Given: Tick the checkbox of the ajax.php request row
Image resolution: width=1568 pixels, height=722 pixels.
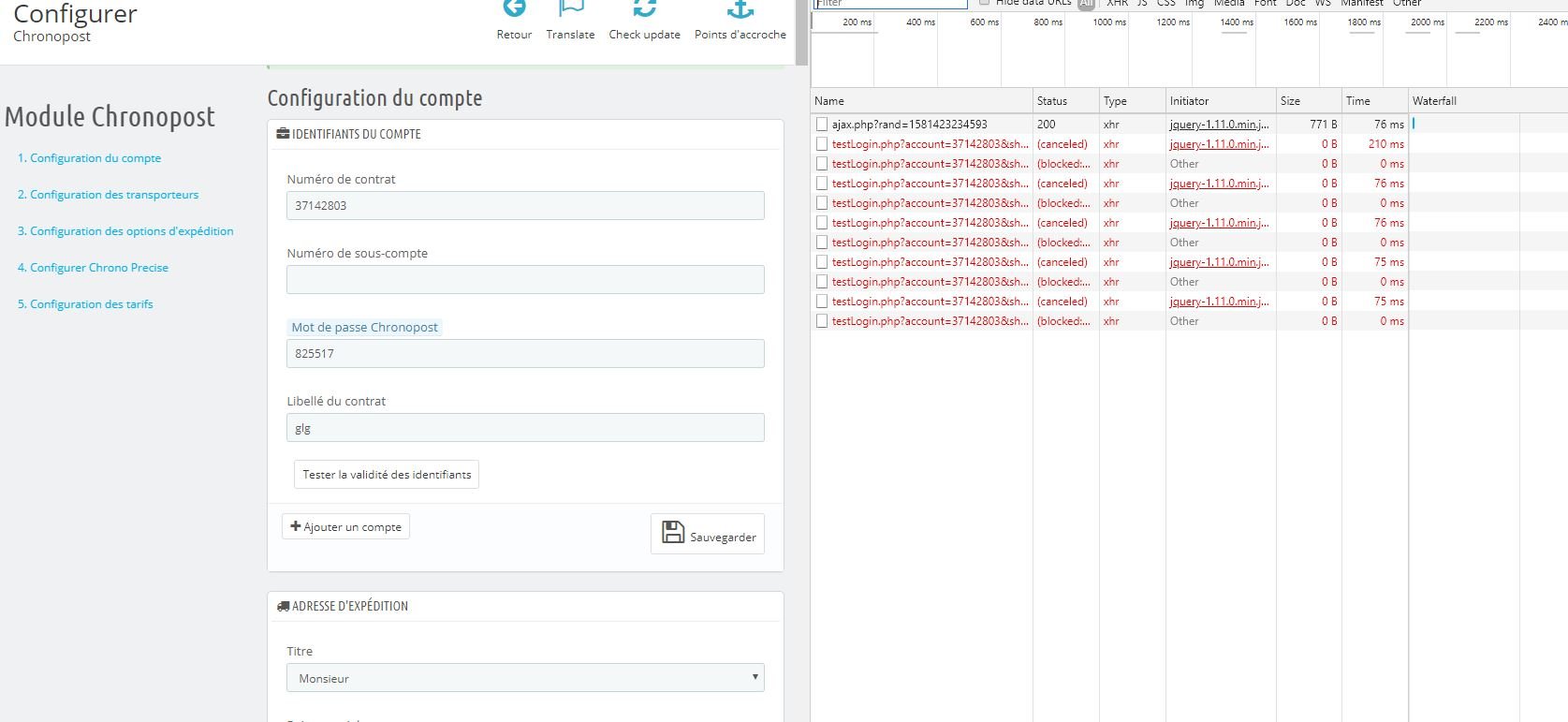Looking at the screenshot, I should point(821,124).
